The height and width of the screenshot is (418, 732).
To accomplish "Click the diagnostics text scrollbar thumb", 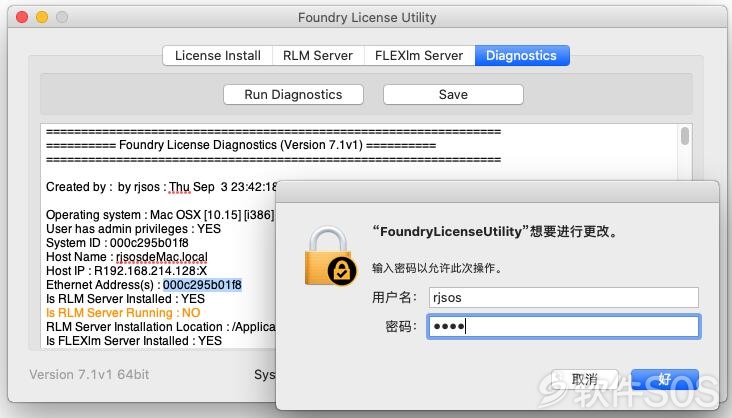I will [684, 136].
